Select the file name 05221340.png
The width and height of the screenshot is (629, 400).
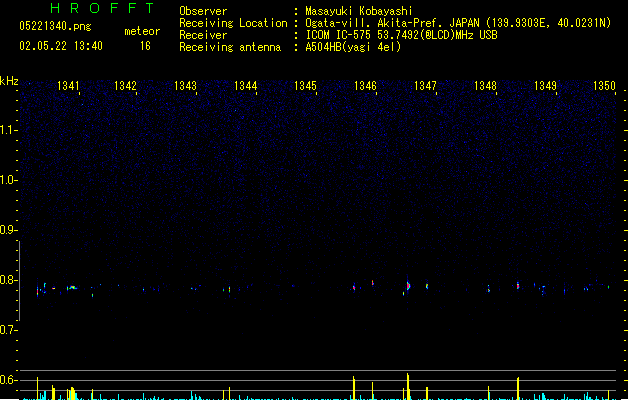(x=55, y=26)
